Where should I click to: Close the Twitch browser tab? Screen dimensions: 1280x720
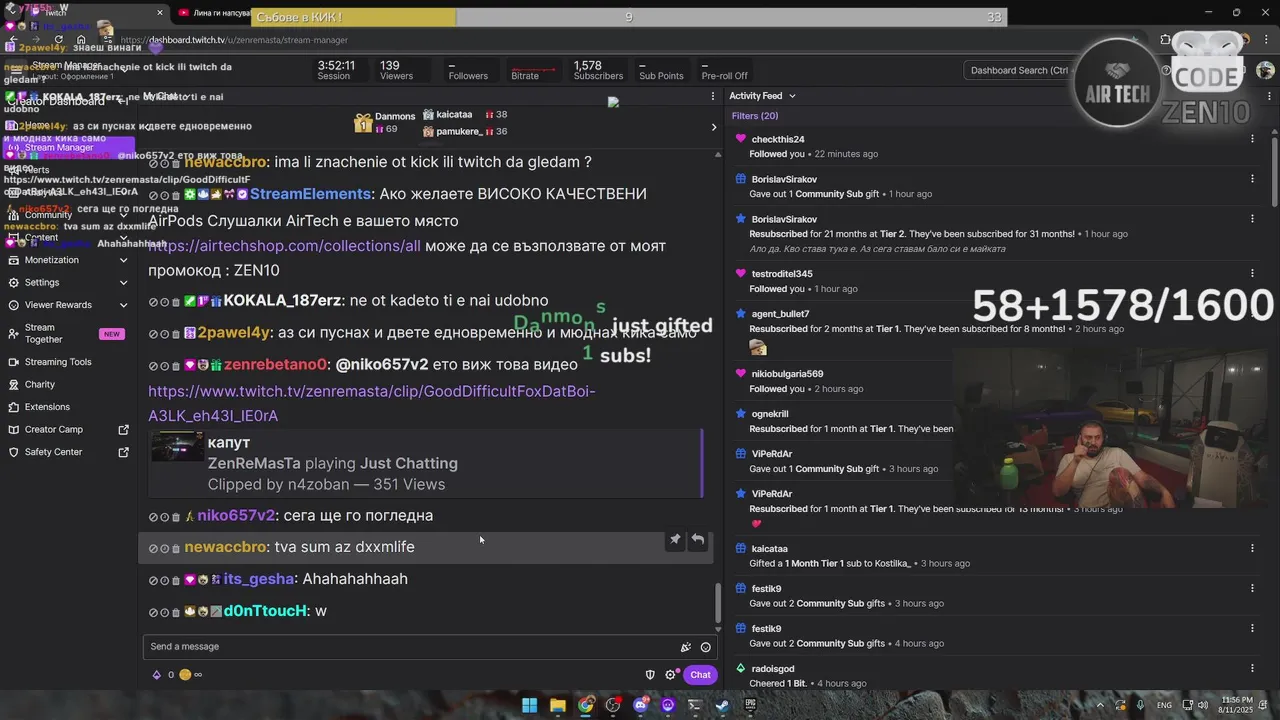point(160,13)
